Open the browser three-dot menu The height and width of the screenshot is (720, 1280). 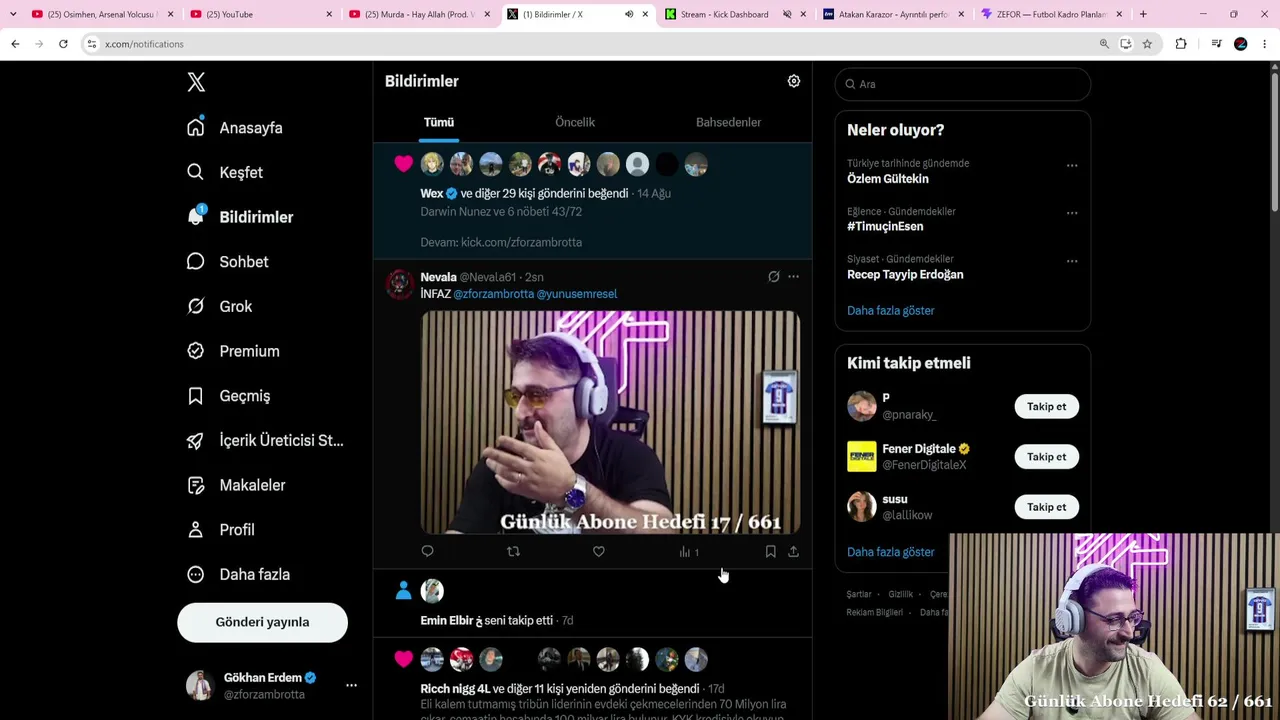1265,44
